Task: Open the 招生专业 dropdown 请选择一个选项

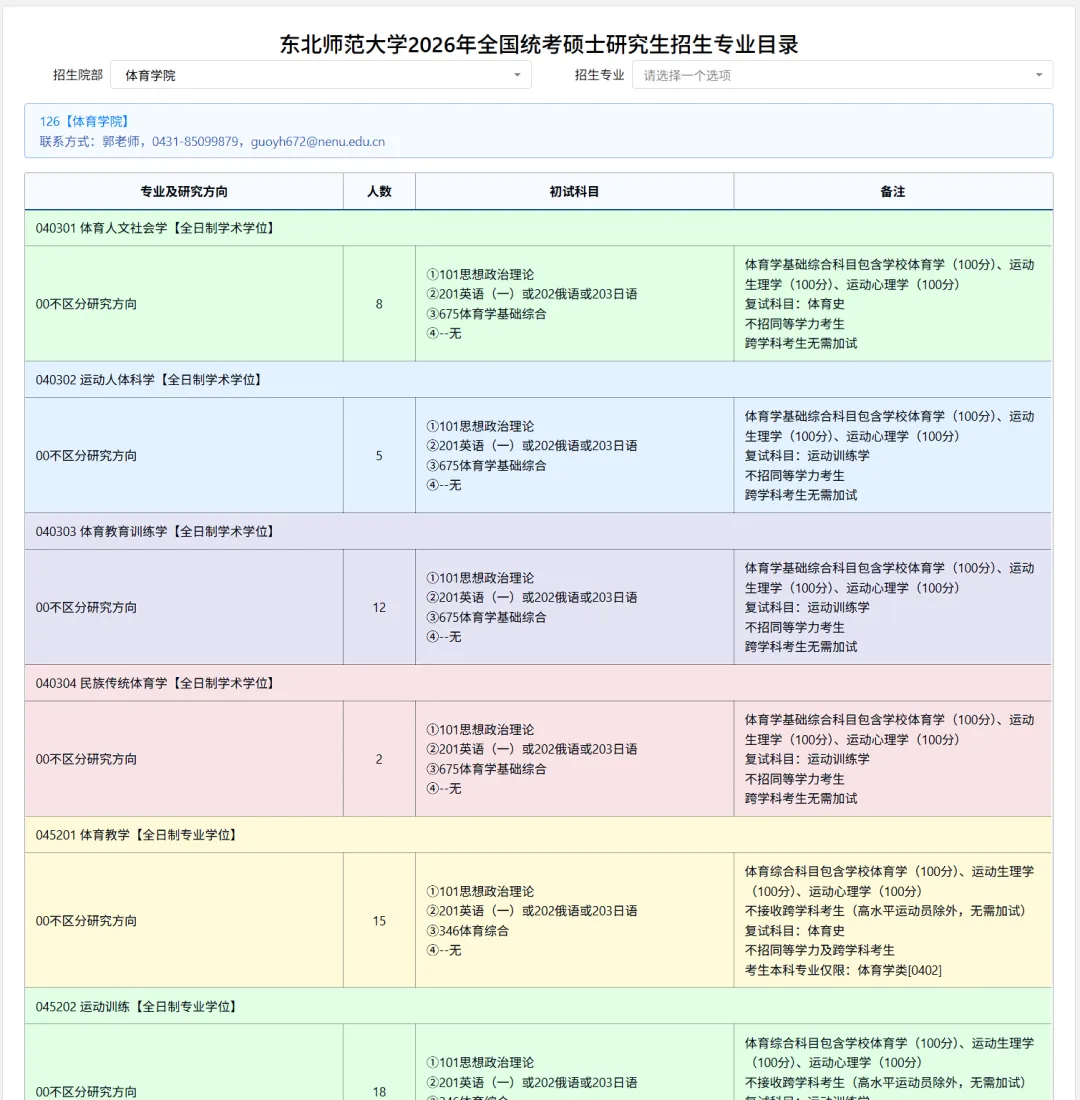Action: [842, 75]
